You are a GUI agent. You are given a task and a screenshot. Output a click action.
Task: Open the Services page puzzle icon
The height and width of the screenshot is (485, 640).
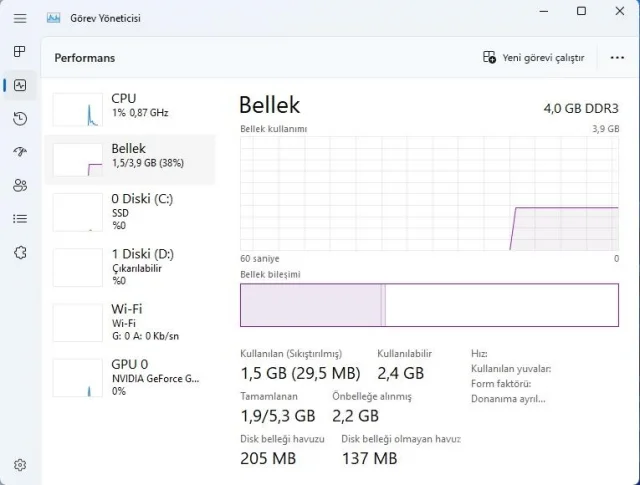pyautogui.click(x=20, y=251)
